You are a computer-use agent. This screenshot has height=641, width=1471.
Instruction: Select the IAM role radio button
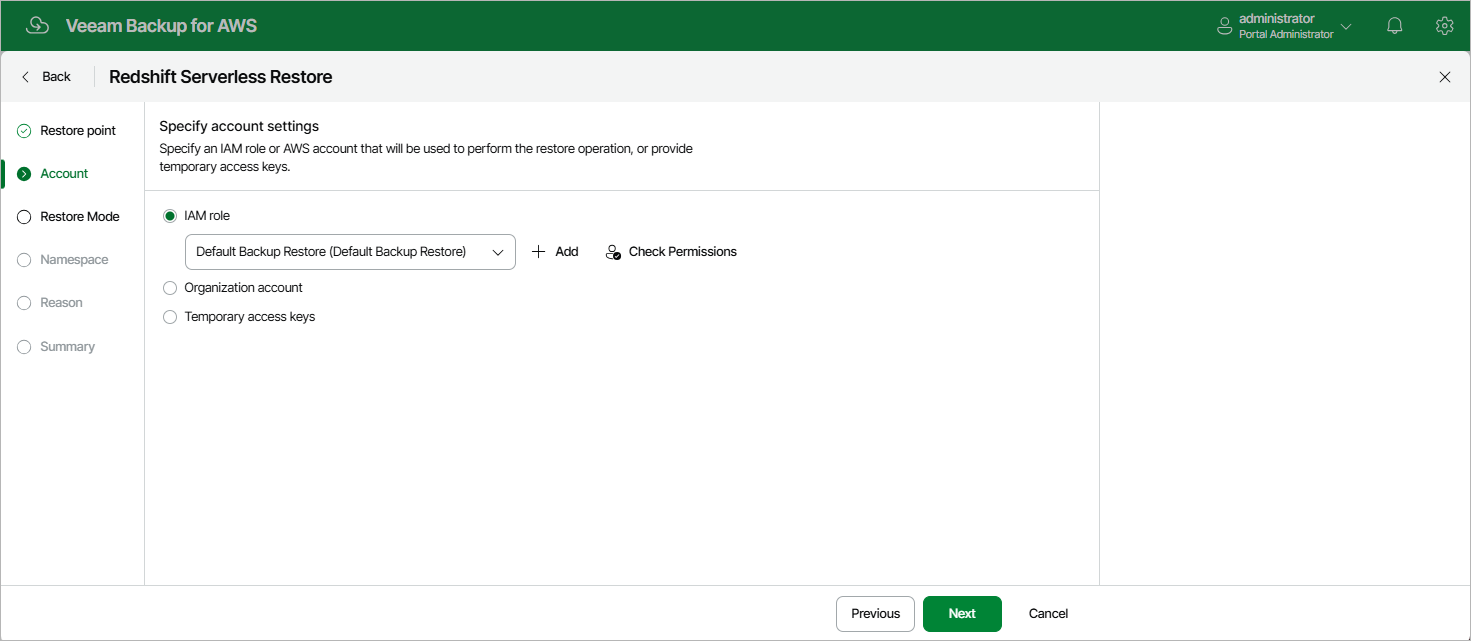pyautogui.click(x=170, y=216)
